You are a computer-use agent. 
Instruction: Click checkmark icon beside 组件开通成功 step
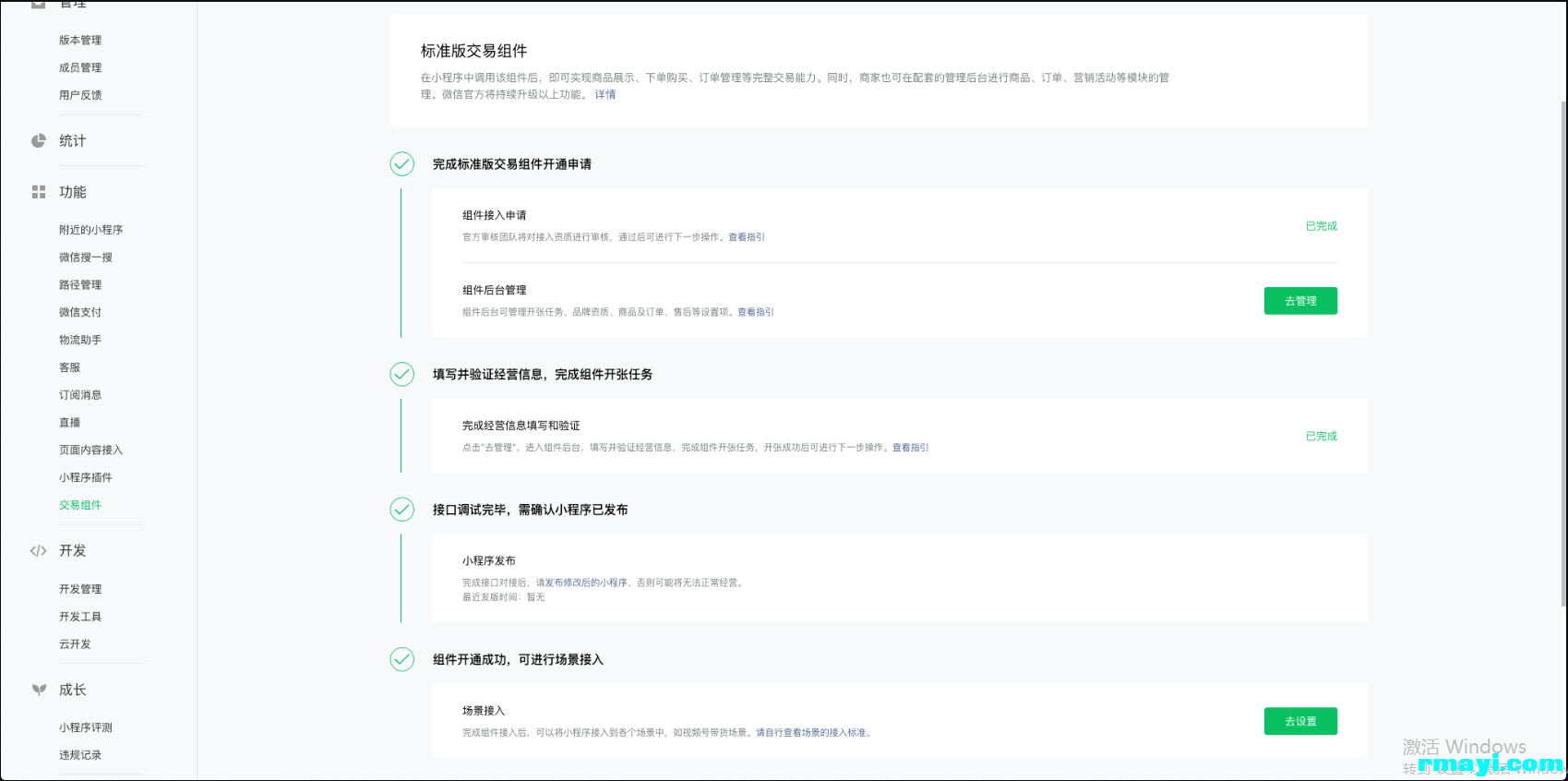point(401,659)
